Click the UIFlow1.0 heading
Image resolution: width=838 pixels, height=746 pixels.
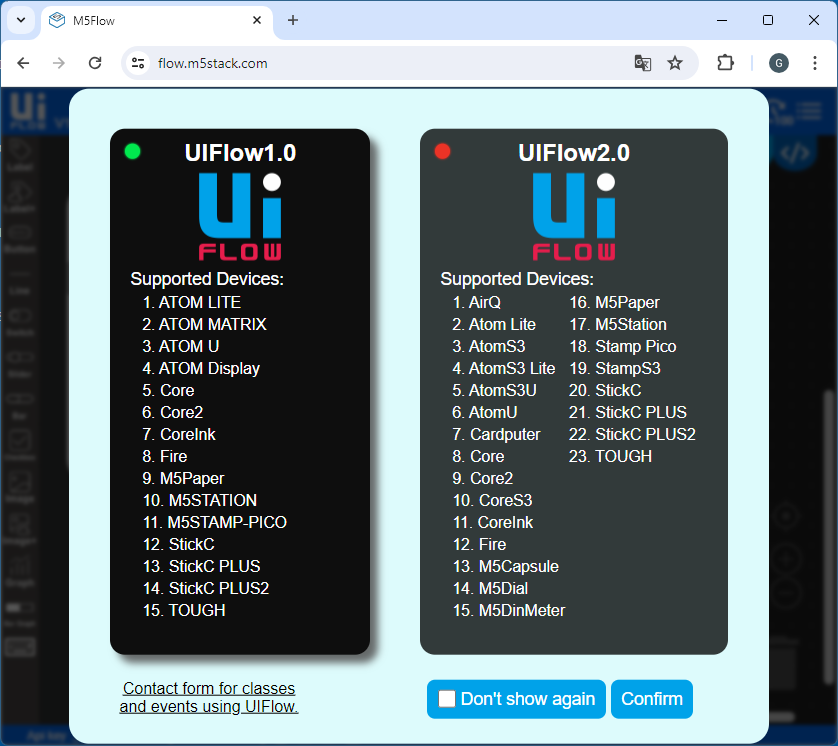(240, 153)
